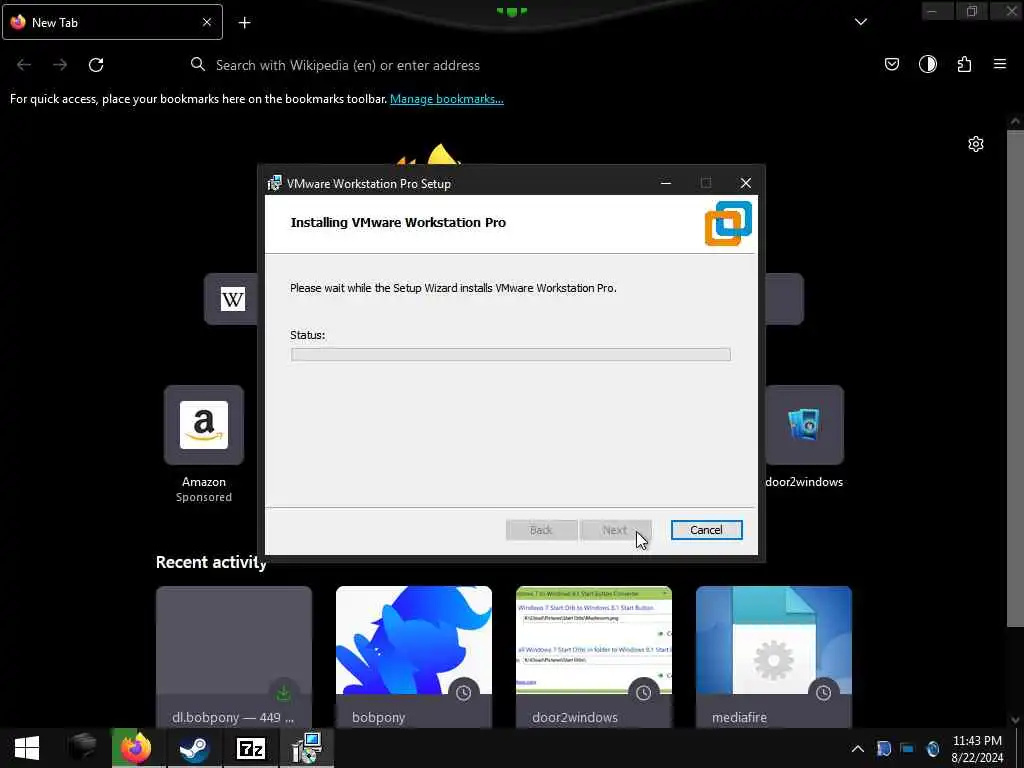Open the Wikipedia shortcut tile
The image size is (1024, 768).
pos(232,299)
